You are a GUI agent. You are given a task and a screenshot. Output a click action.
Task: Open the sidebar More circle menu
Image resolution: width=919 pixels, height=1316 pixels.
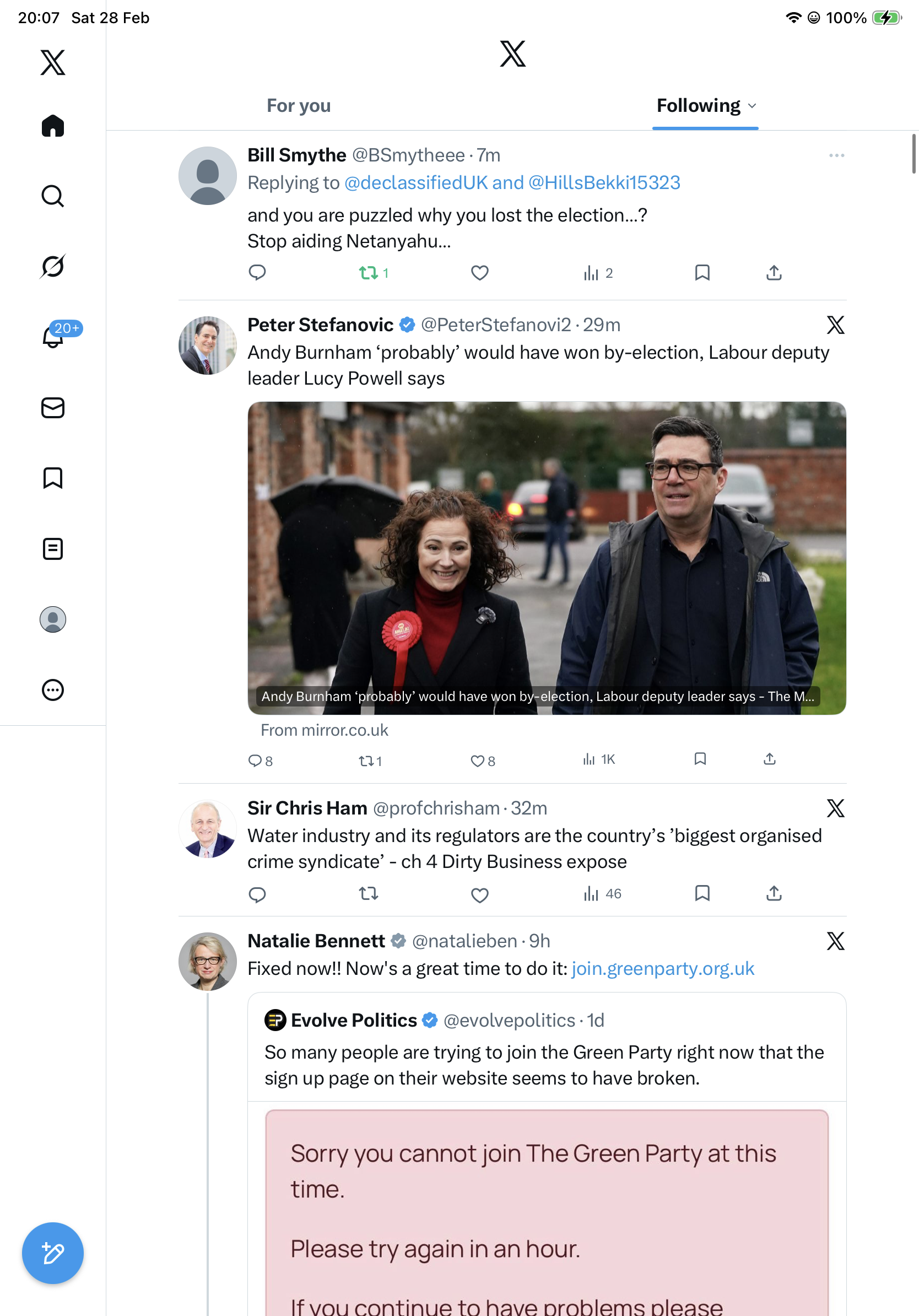(x=53, y=689)
